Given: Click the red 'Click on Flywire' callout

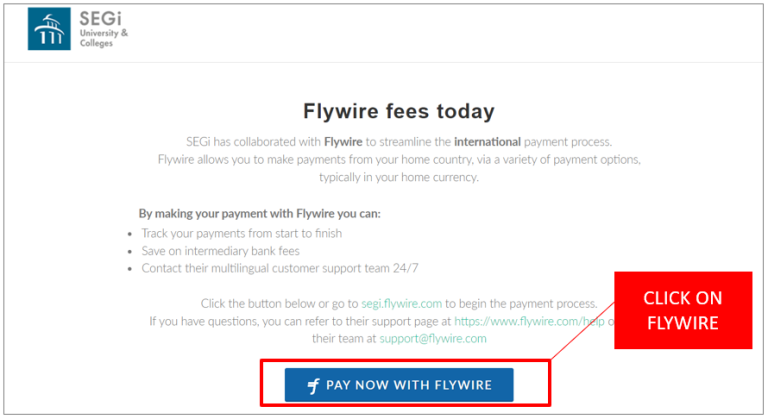Looking at the screenshot, I should (683, 310).
